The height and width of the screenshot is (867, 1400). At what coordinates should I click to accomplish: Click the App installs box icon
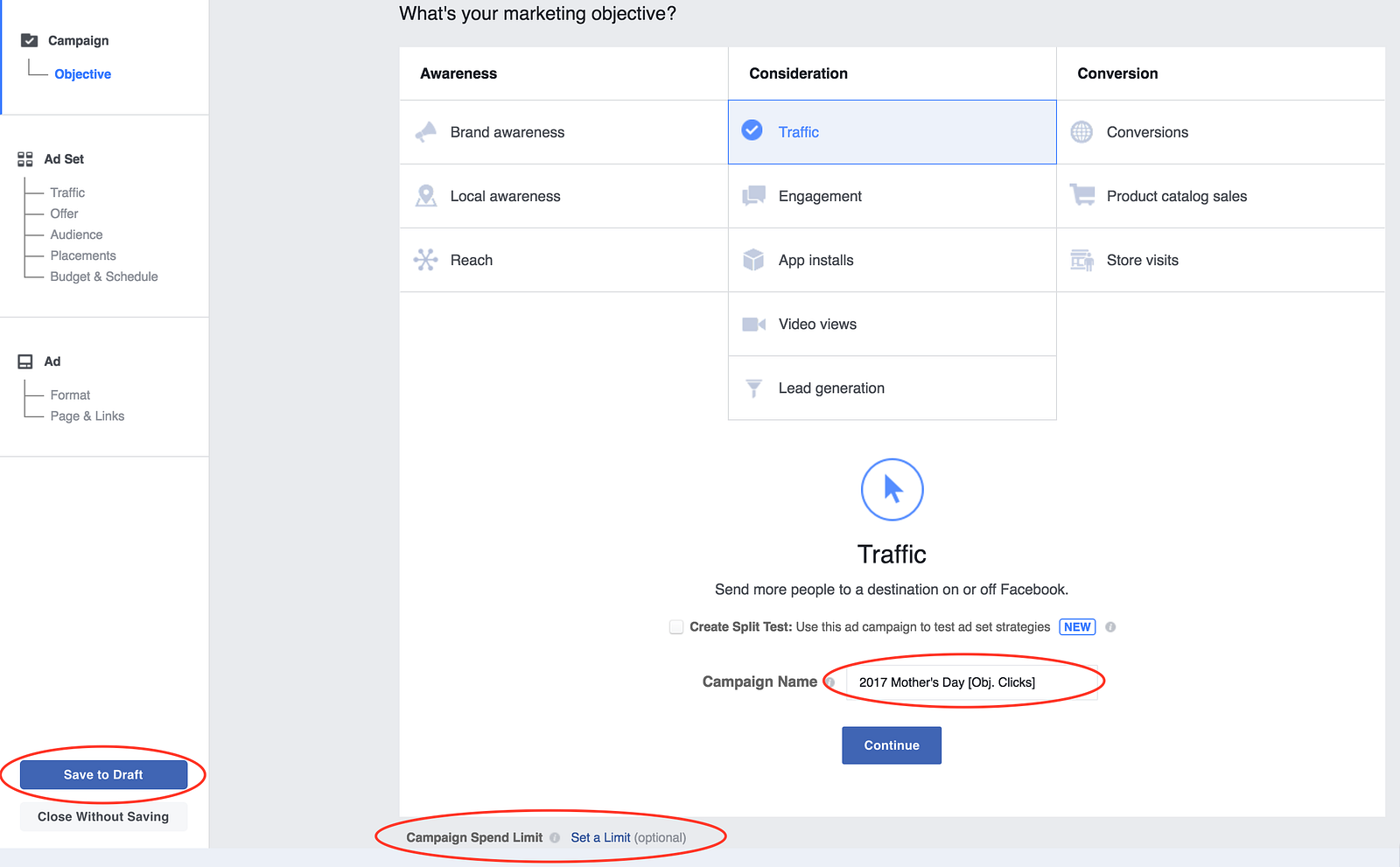[753, 260]
